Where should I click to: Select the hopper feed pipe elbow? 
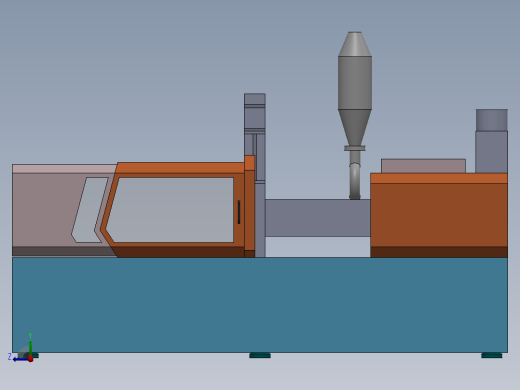(x=355, y=180)
